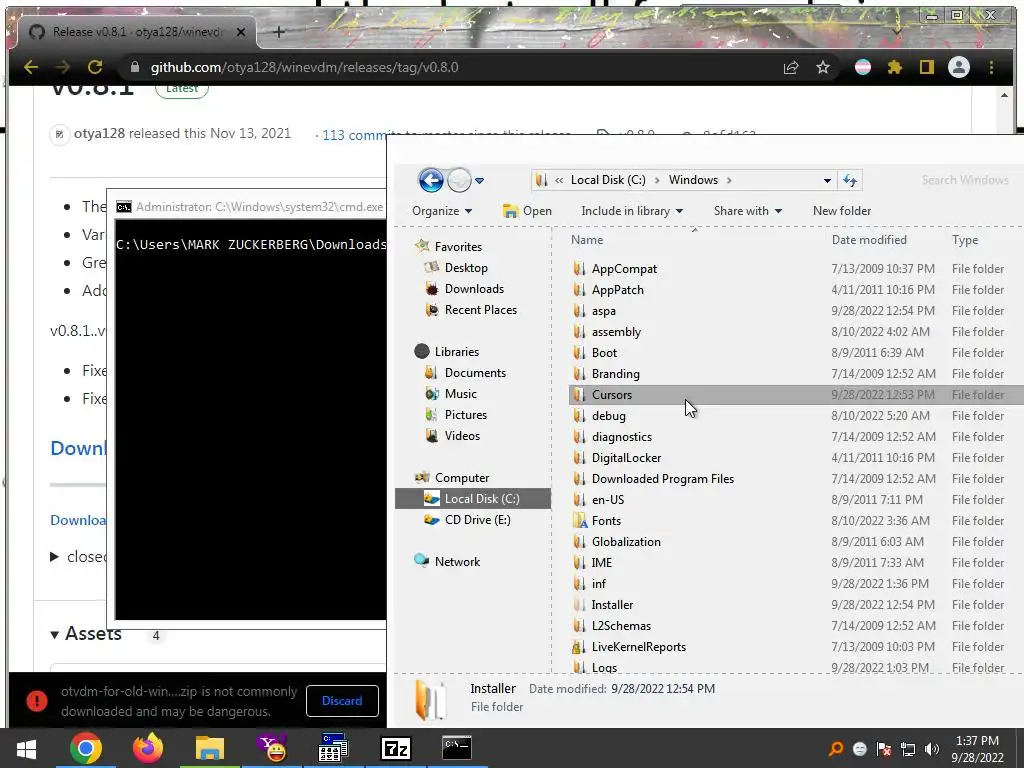Viewport: 1024px width, 768px height.
Task: Select the AppCompat folder
Action: coord(624,268)
